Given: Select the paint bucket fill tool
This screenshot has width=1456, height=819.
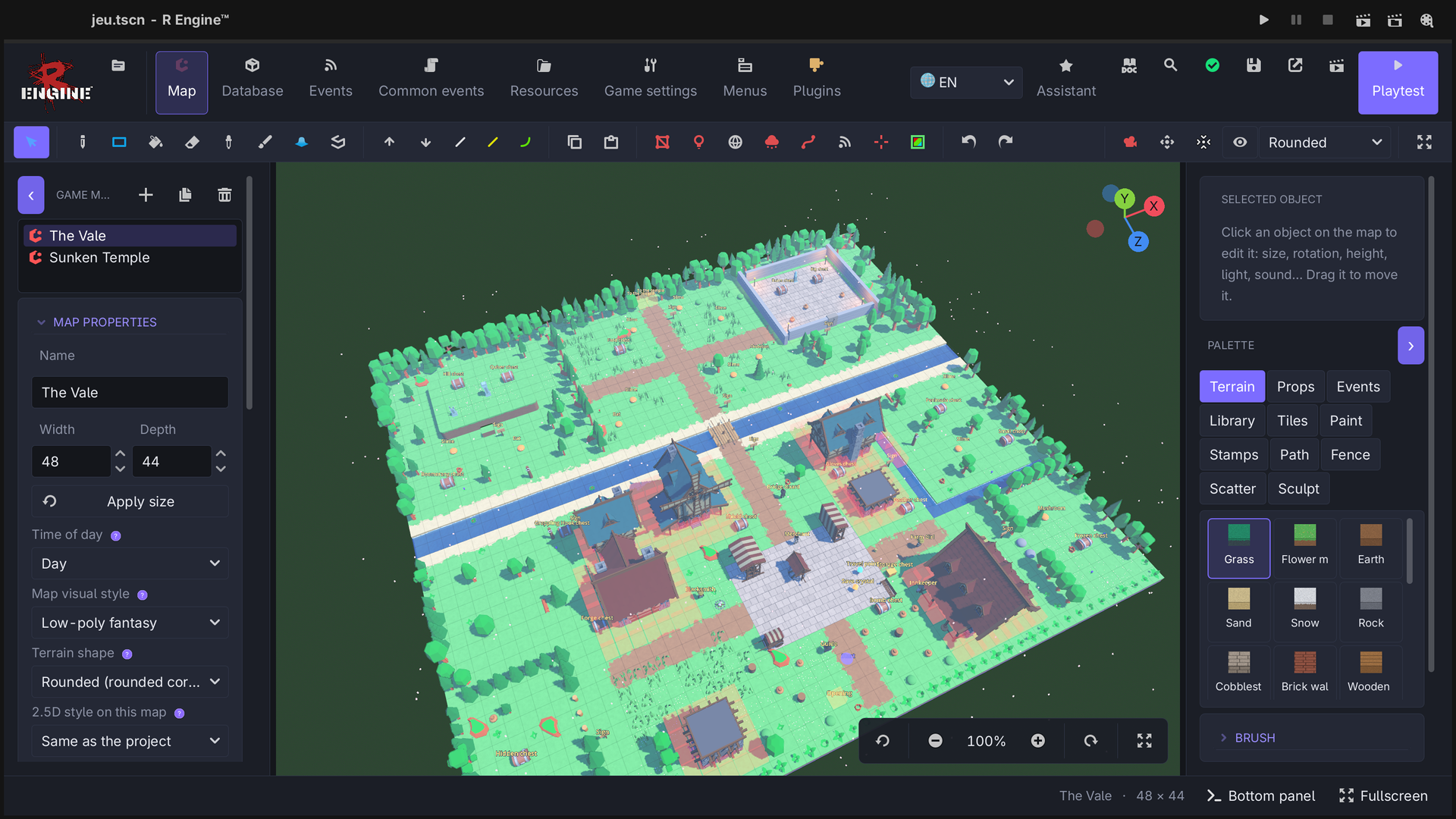Looking at the screenshot, I should tap(155, 142).
